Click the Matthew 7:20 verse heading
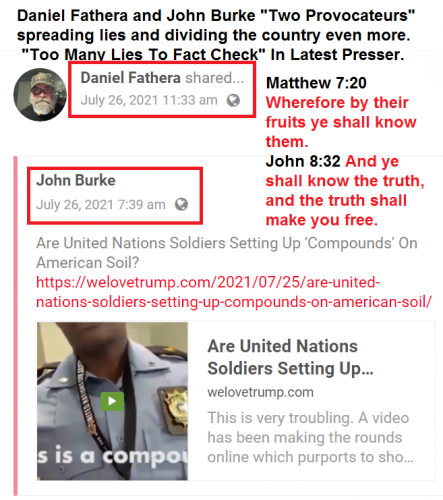This screenshot has height=500, width=443. tap(316, 83)
